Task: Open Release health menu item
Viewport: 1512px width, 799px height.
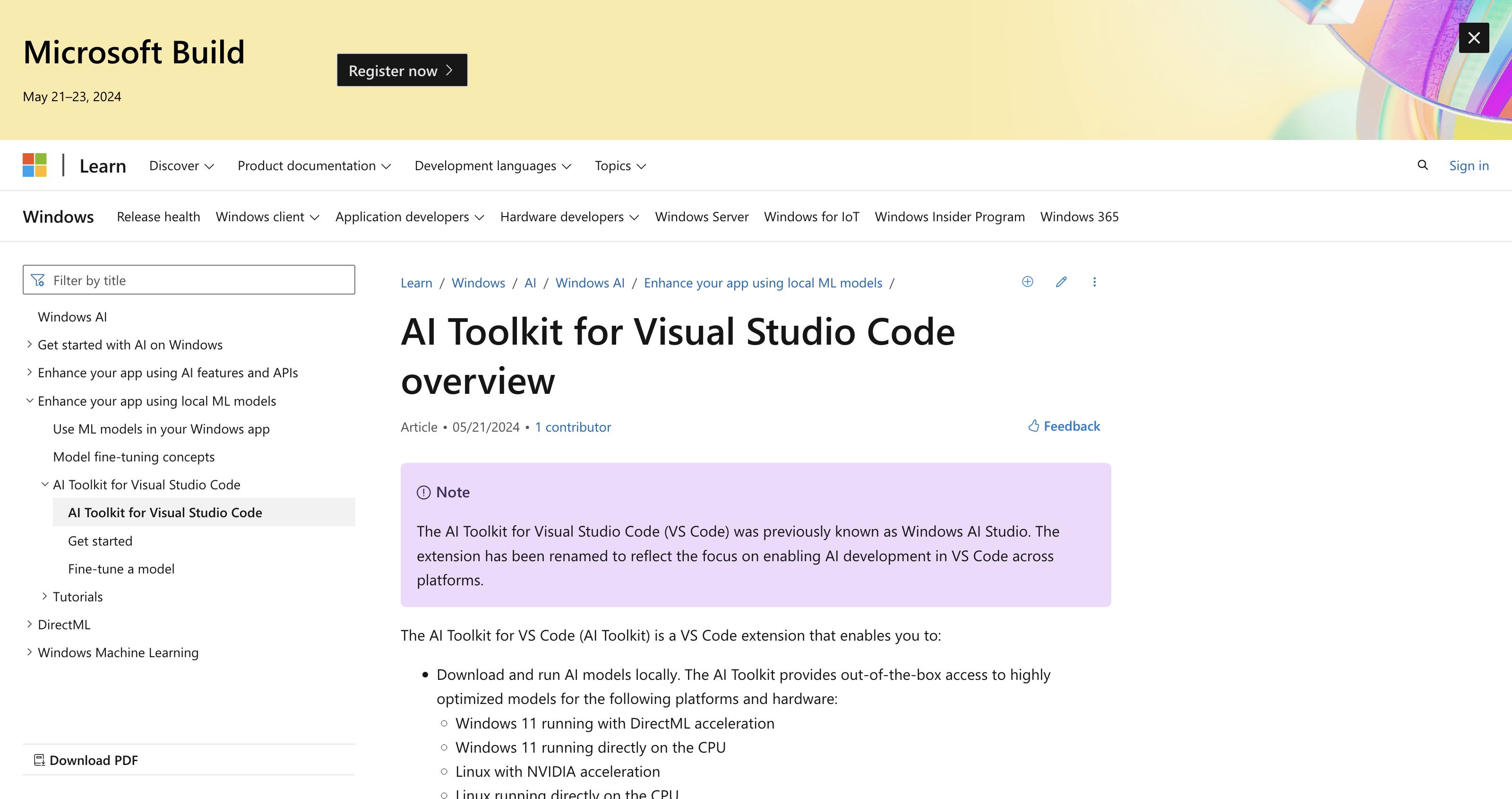Action: [158, 217]
